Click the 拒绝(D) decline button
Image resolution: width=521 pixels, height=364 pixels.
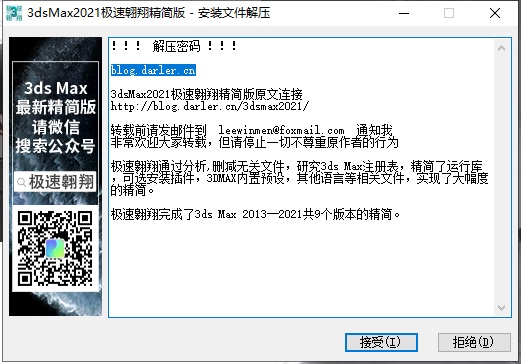[474, 342]
